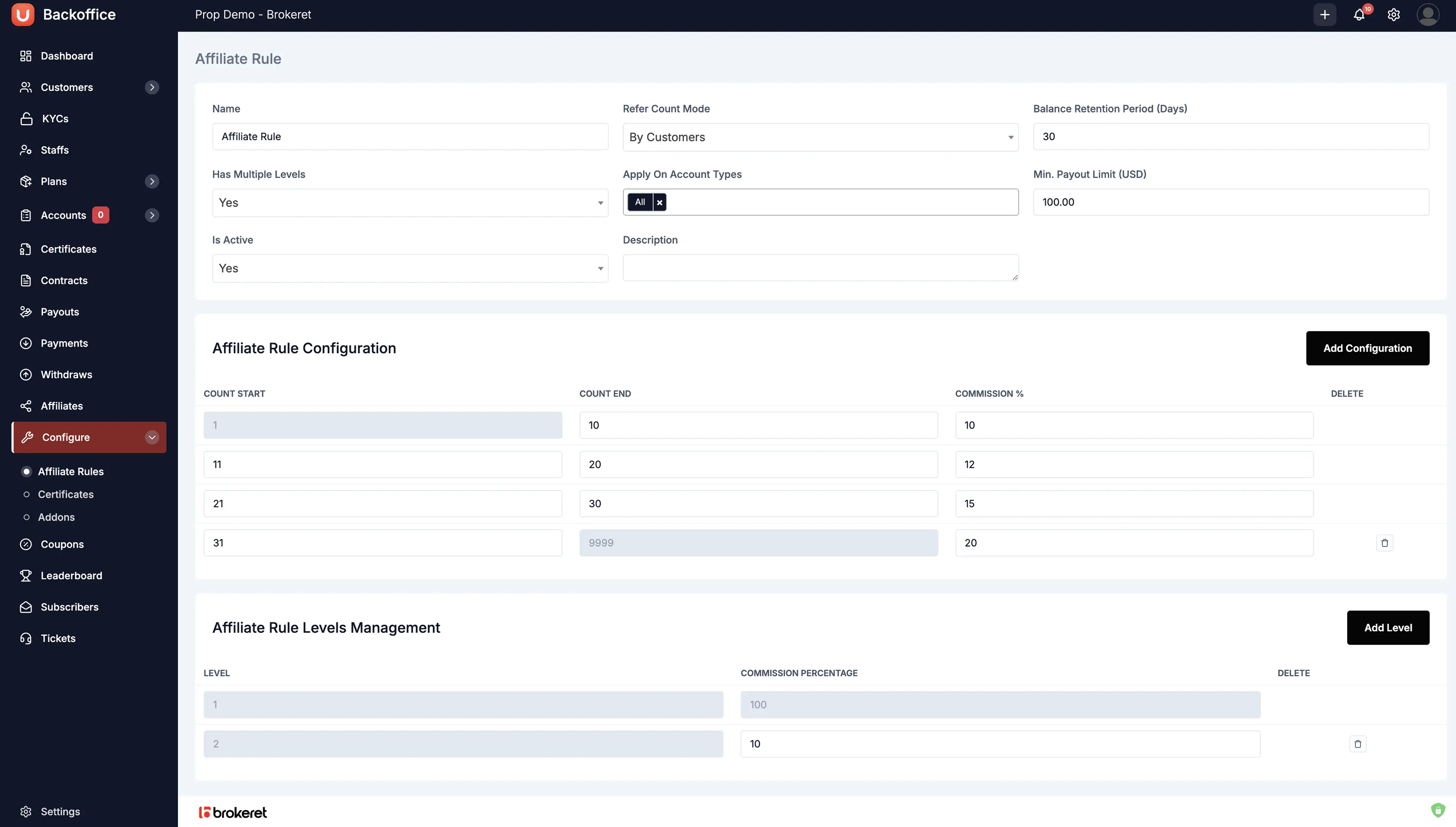Image resolution: width=1456 pixels, height=827 pixels.
Task: Remove the All account type chip
Action: (x=660, y=202)
